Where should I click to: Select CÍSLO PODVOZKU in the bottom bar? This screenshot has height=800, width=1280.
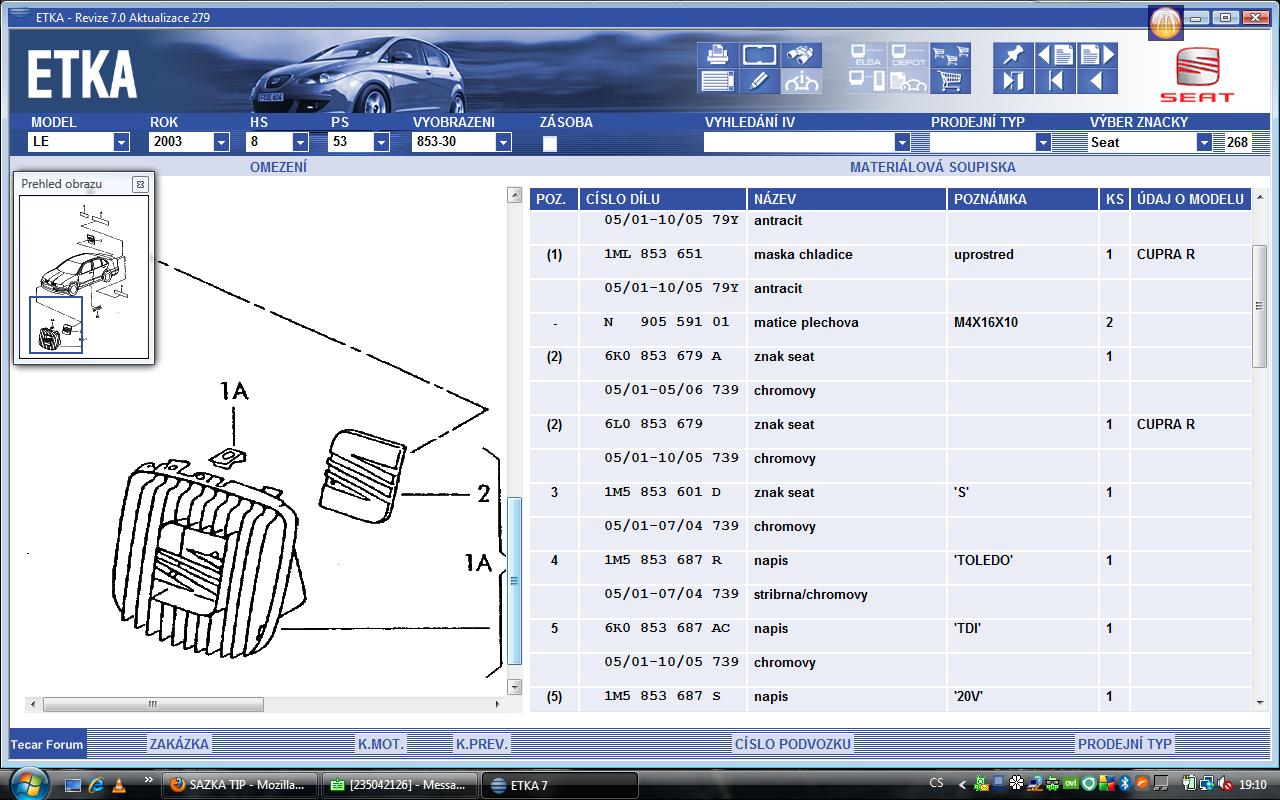point(792,744)
